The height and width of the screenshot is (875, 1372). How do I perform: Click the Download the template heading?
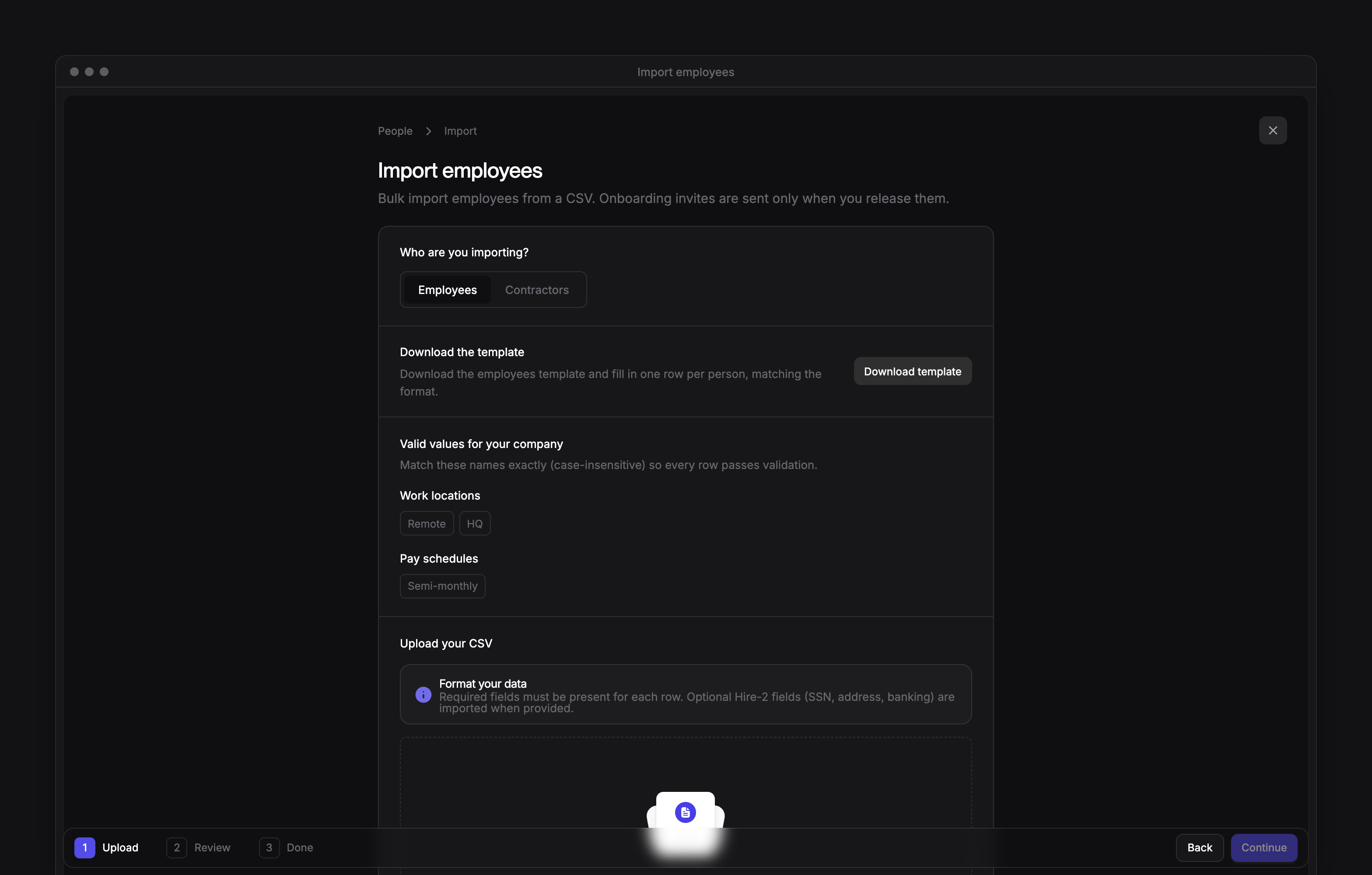[462, 352]
